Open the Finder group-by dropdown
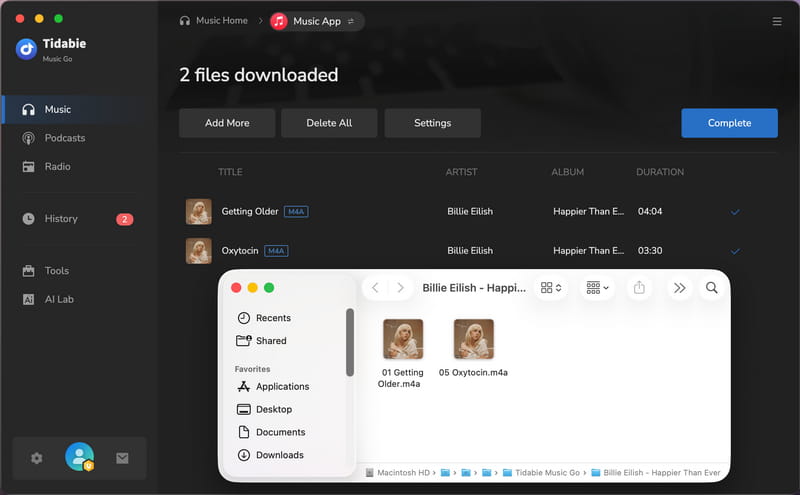 click(597, 288)
